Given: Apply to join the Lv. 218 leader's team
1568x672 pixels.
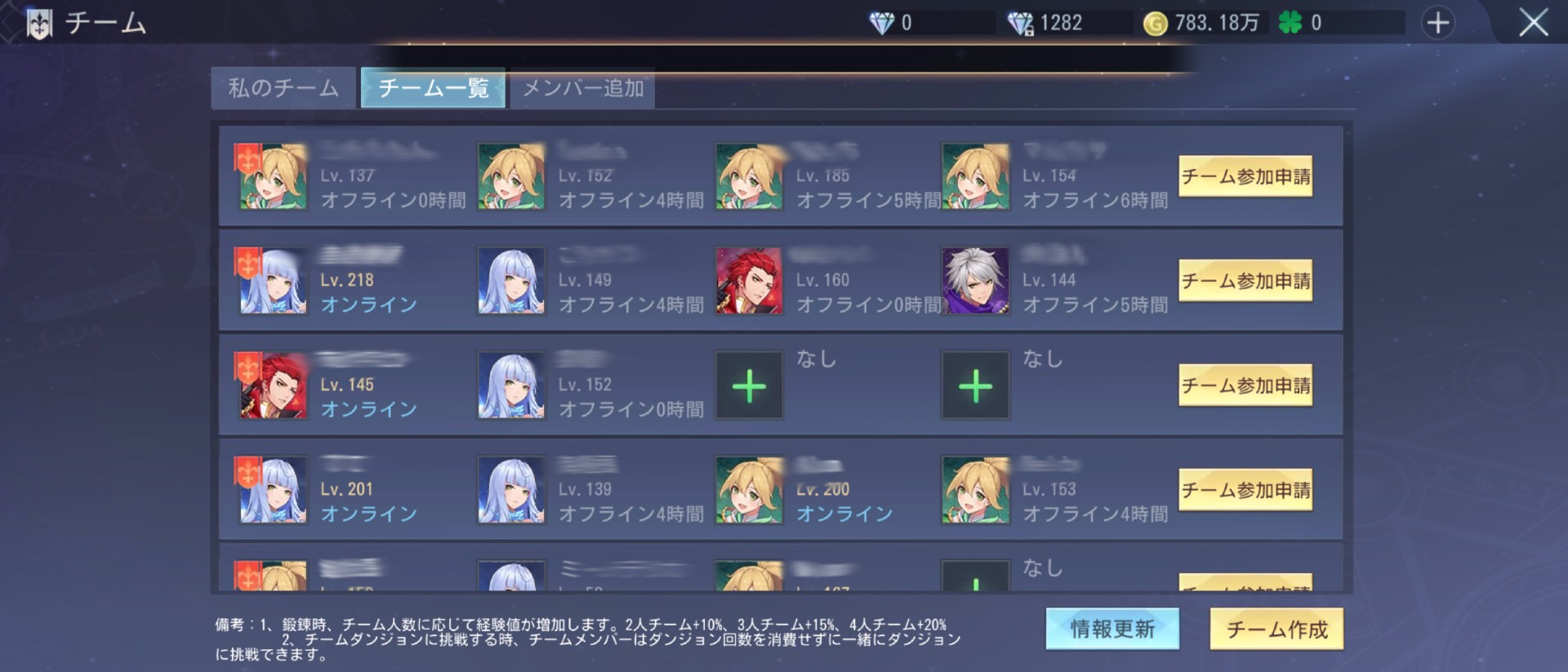Looking at the screenshot, I should click(x=1245, y=281).
